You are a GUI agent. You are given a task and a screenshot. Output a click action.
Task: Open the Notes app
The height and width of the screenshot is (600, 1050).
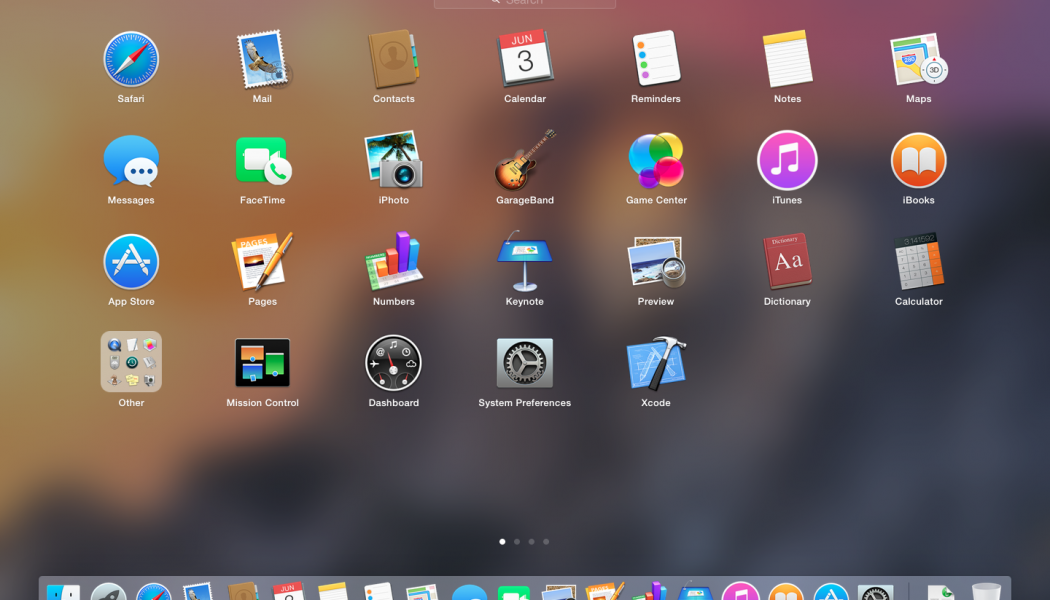tap(787, 60)
